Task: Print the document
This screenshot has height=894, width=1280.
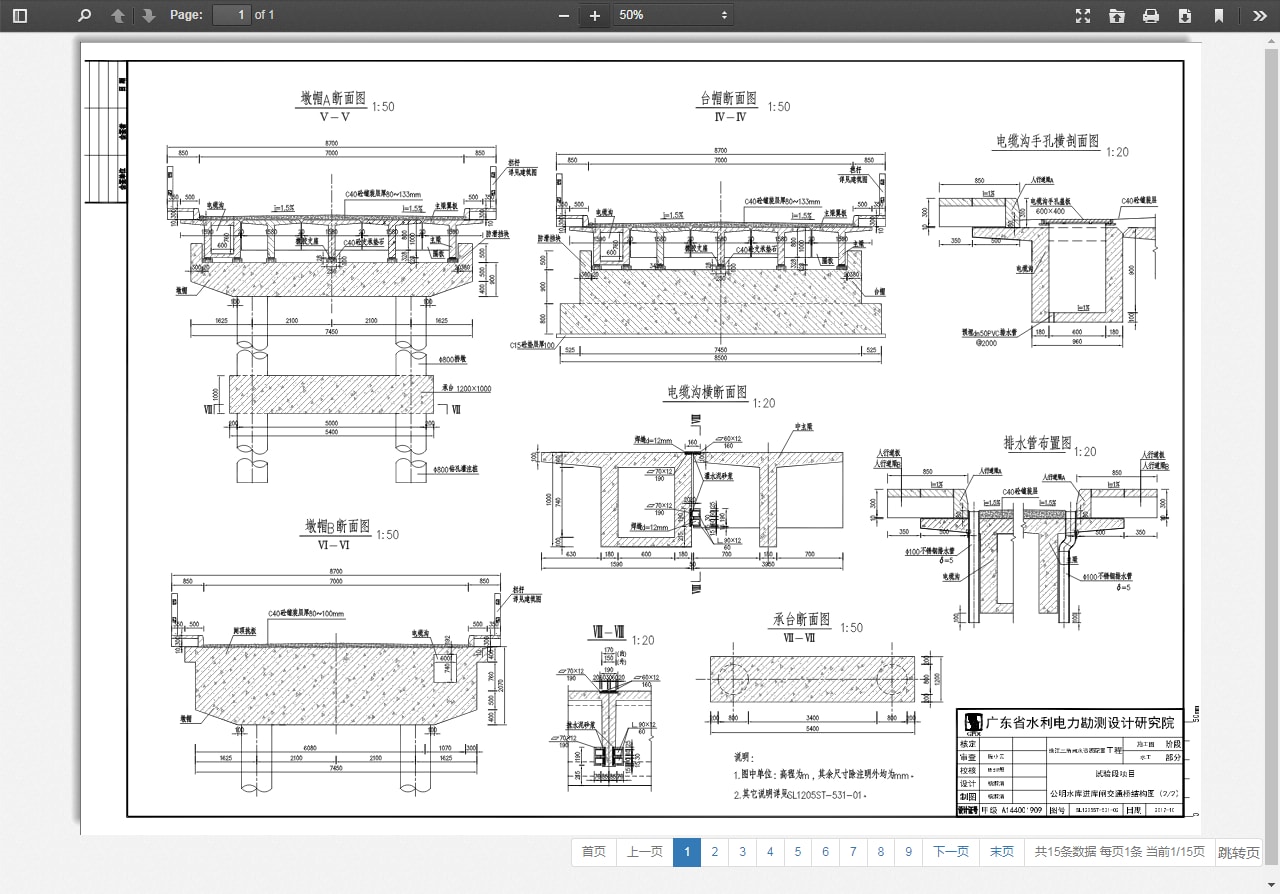Action: (1151, 15)
